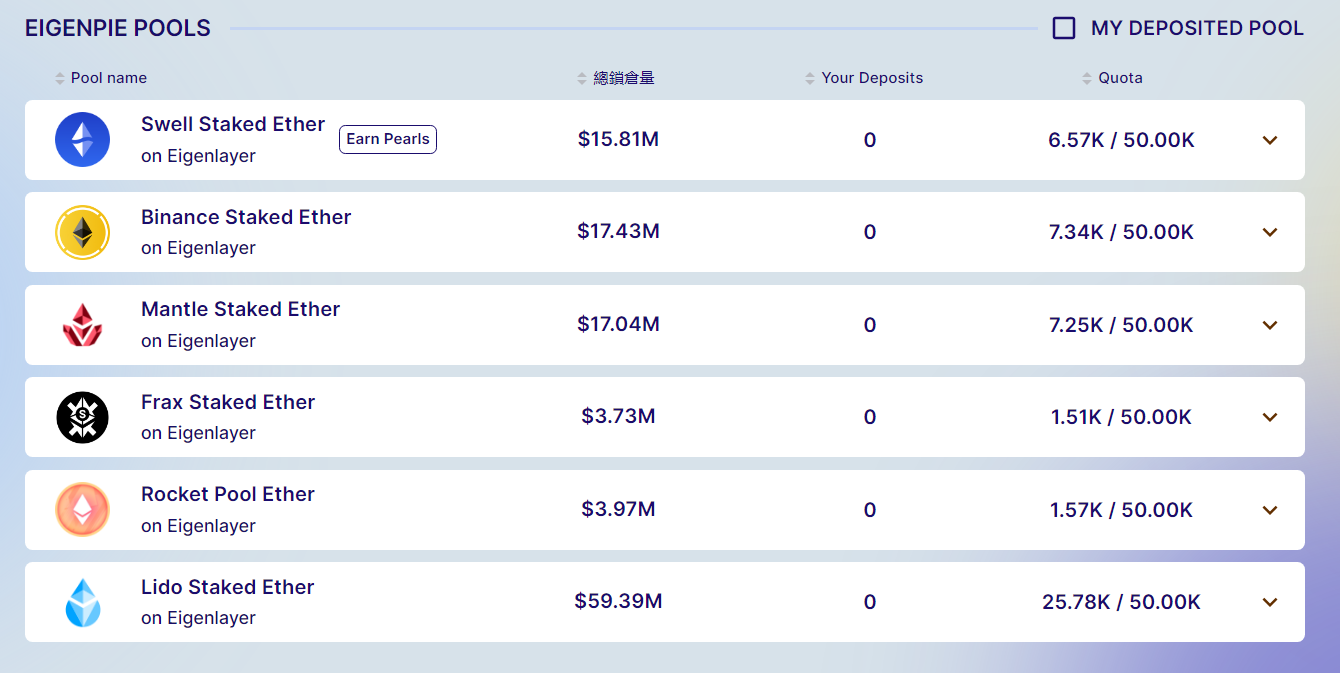Expand the Frax Staked Ether pool row

click(x=1270, y=417)
